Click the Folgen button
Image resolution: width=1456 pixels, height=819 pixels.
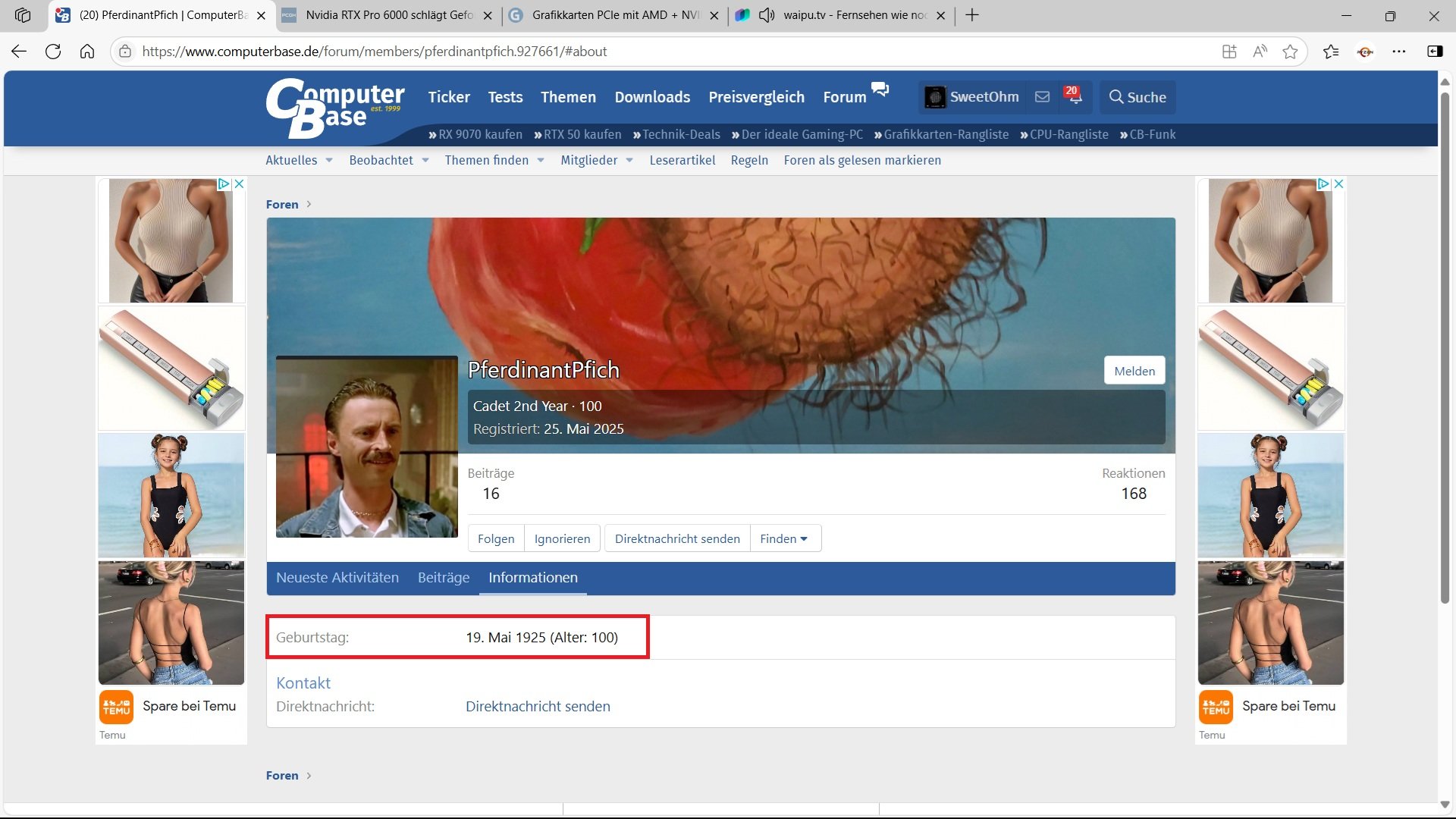[495, 538]
